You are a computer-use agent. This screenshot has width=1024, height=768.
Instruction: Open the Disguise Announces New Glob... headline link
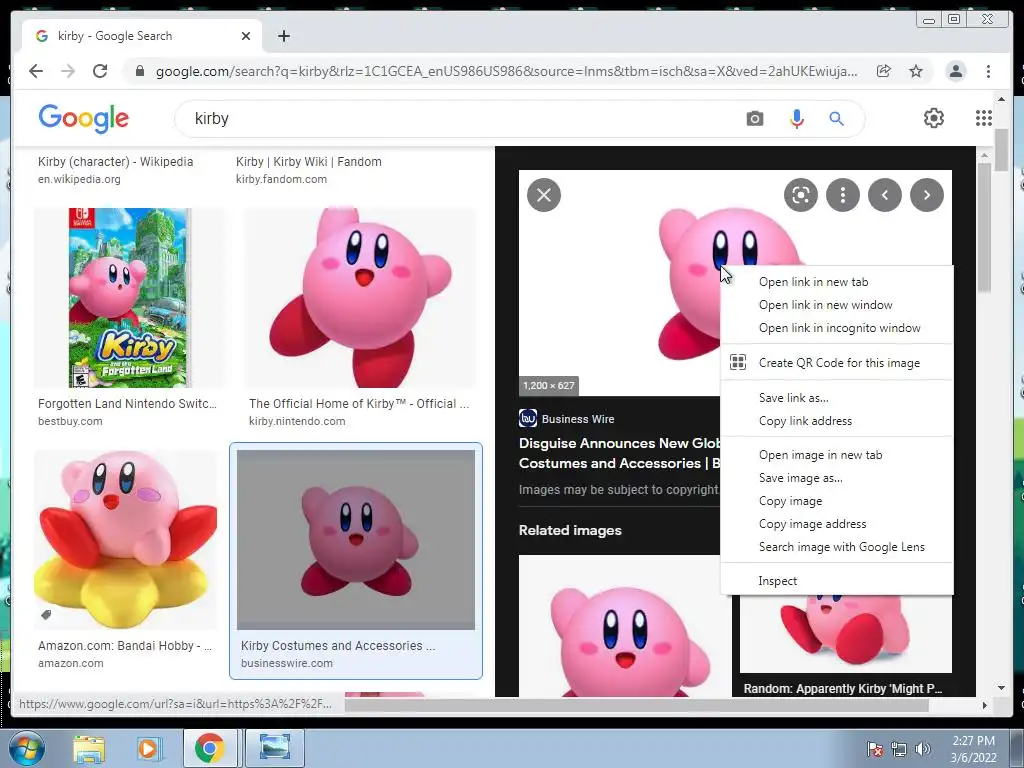(619, 453)
